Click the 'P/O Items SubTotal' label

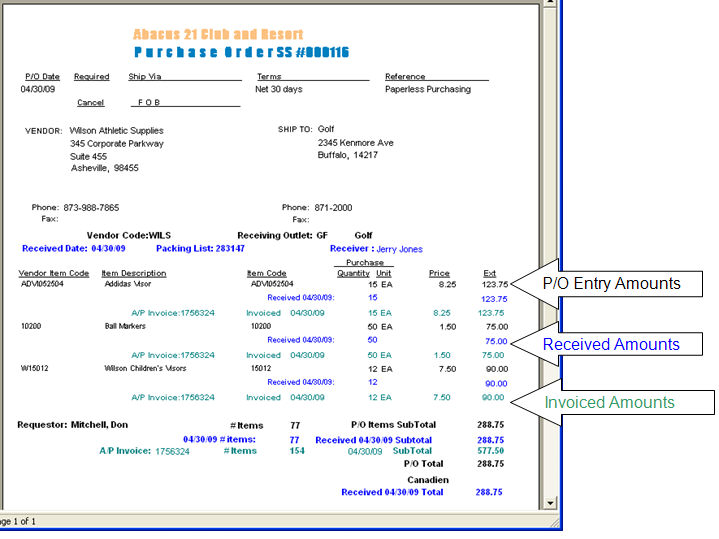pyautogui.click(x=393, y=425)
